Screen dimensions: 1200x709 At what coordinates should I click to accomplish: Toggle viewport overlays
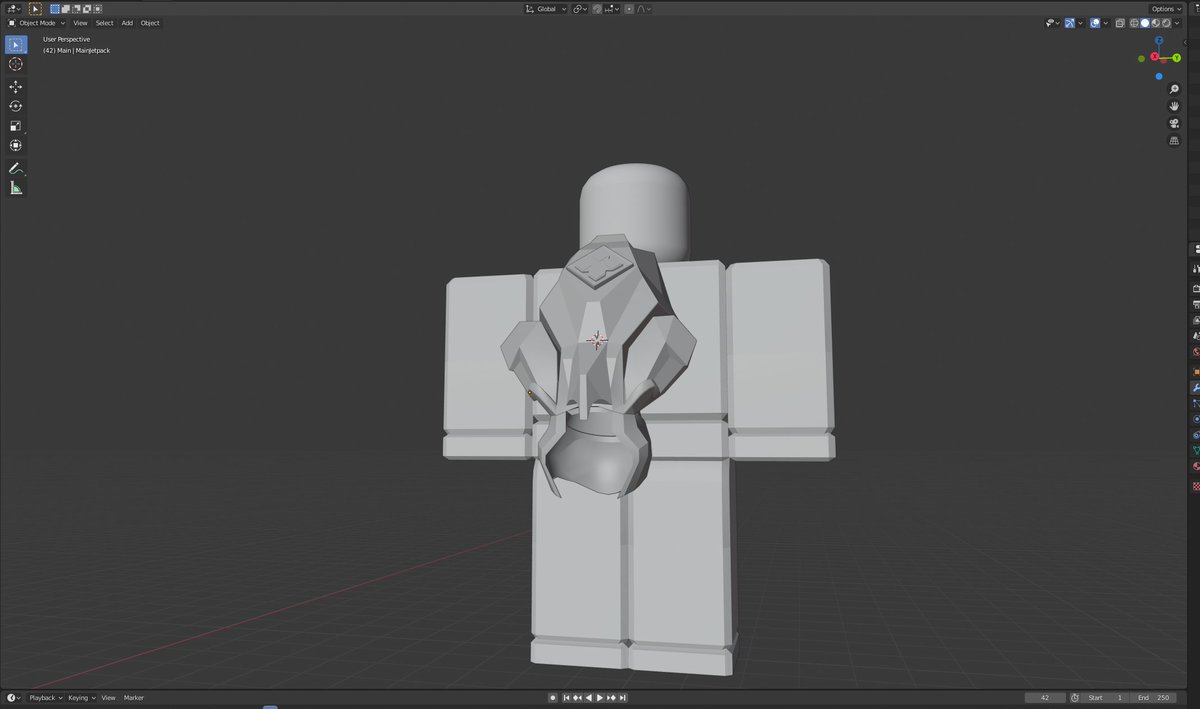[1095, 23]
